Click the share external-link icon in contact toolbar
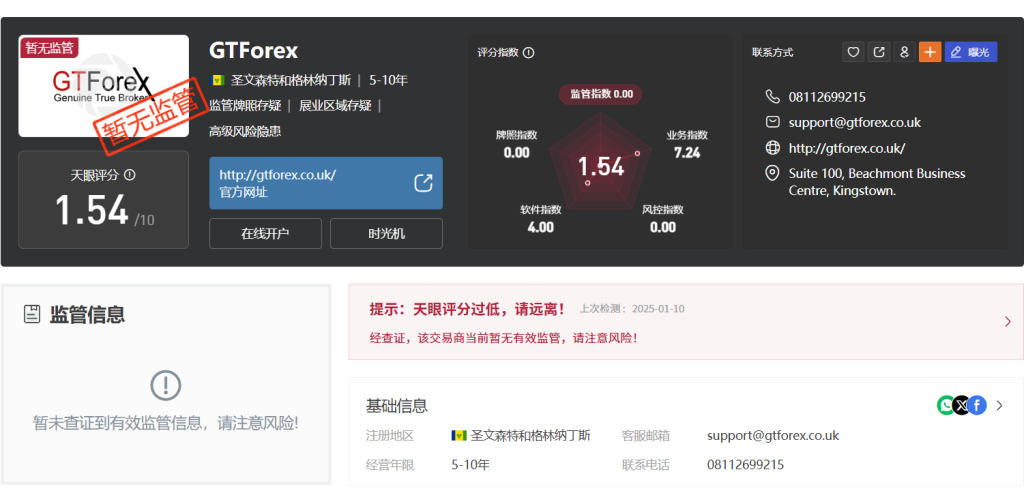Viewport: 1024px width, 504px height. point(879,52)
